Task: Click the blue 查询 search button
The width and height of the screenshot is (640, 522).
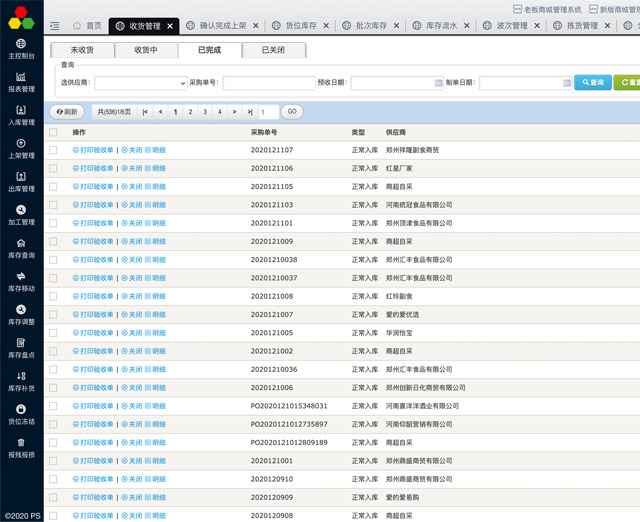Action: click(x=593, y=83)
